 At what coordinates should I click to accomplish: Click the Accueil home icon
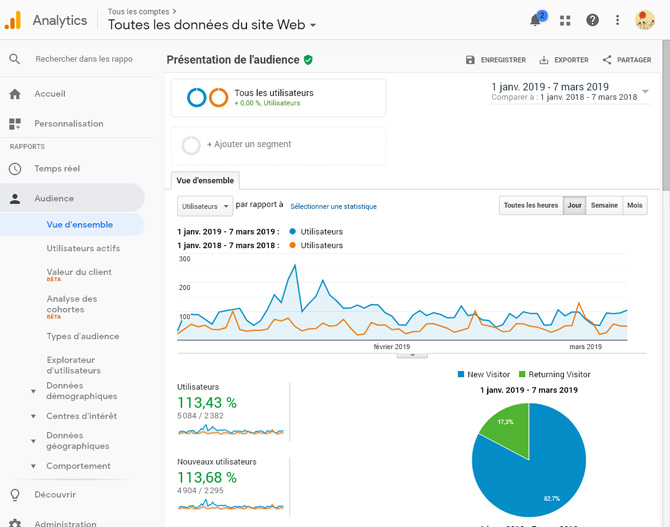15,94
